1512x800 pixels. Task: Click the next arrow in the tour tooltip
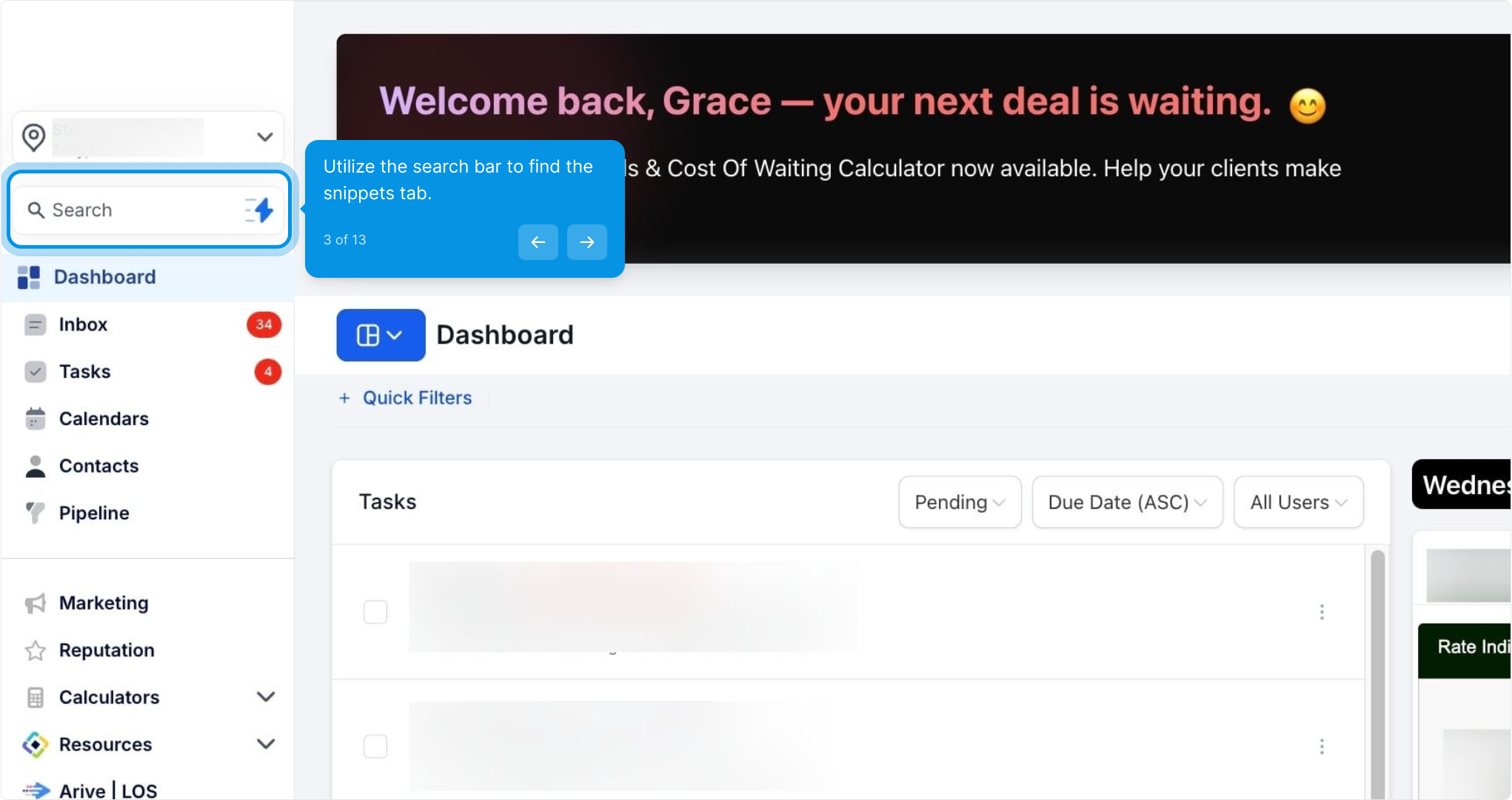tap(586, 242)
